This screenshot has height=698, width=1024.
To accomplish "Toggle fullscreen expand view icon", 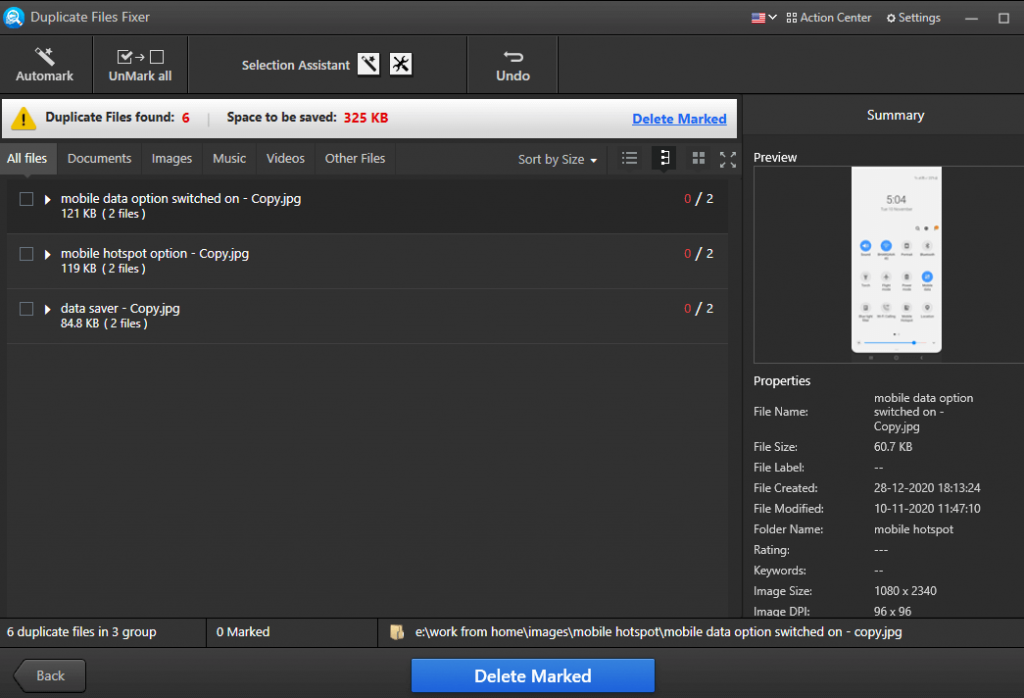I will [x=728, y=159].
